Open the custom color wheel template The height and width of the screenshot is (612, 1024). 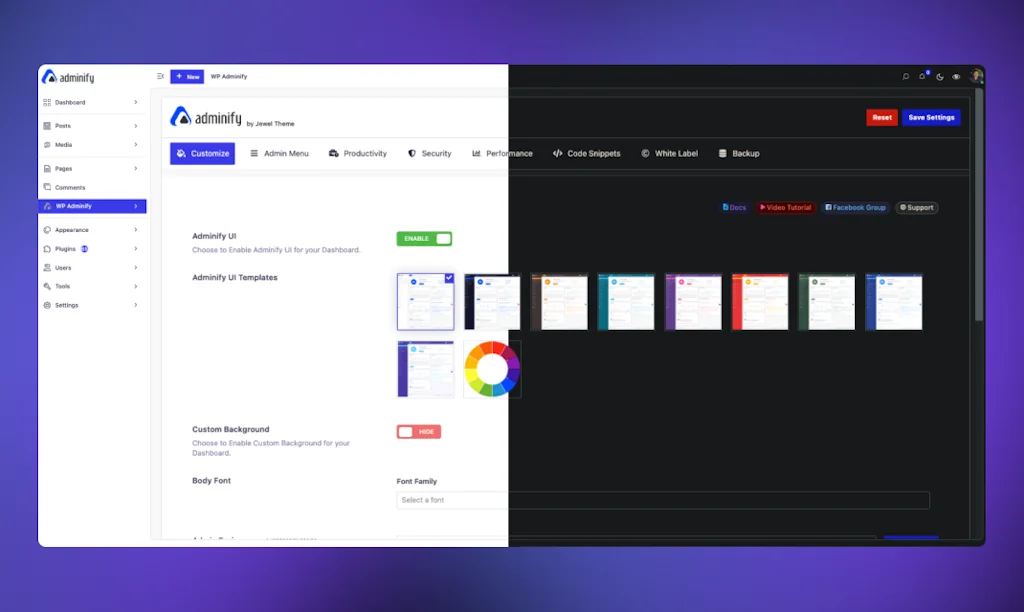click(492, 369)
